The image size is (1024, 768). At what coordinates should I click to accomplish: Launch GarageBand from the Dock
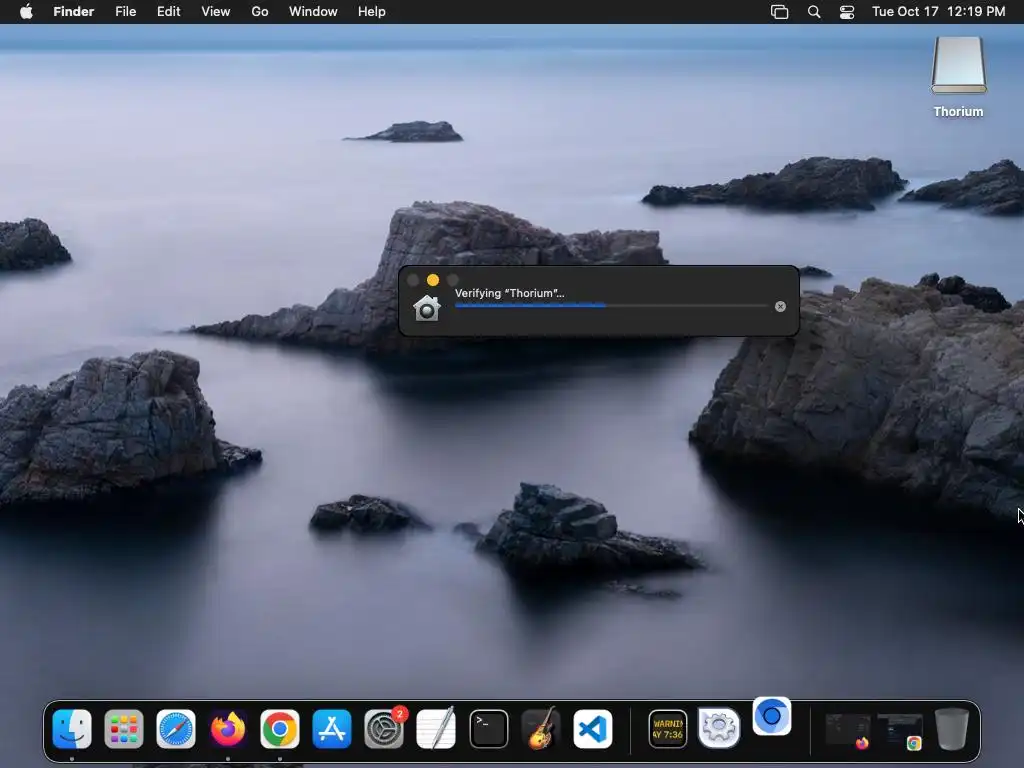click(x=541, y=729)
